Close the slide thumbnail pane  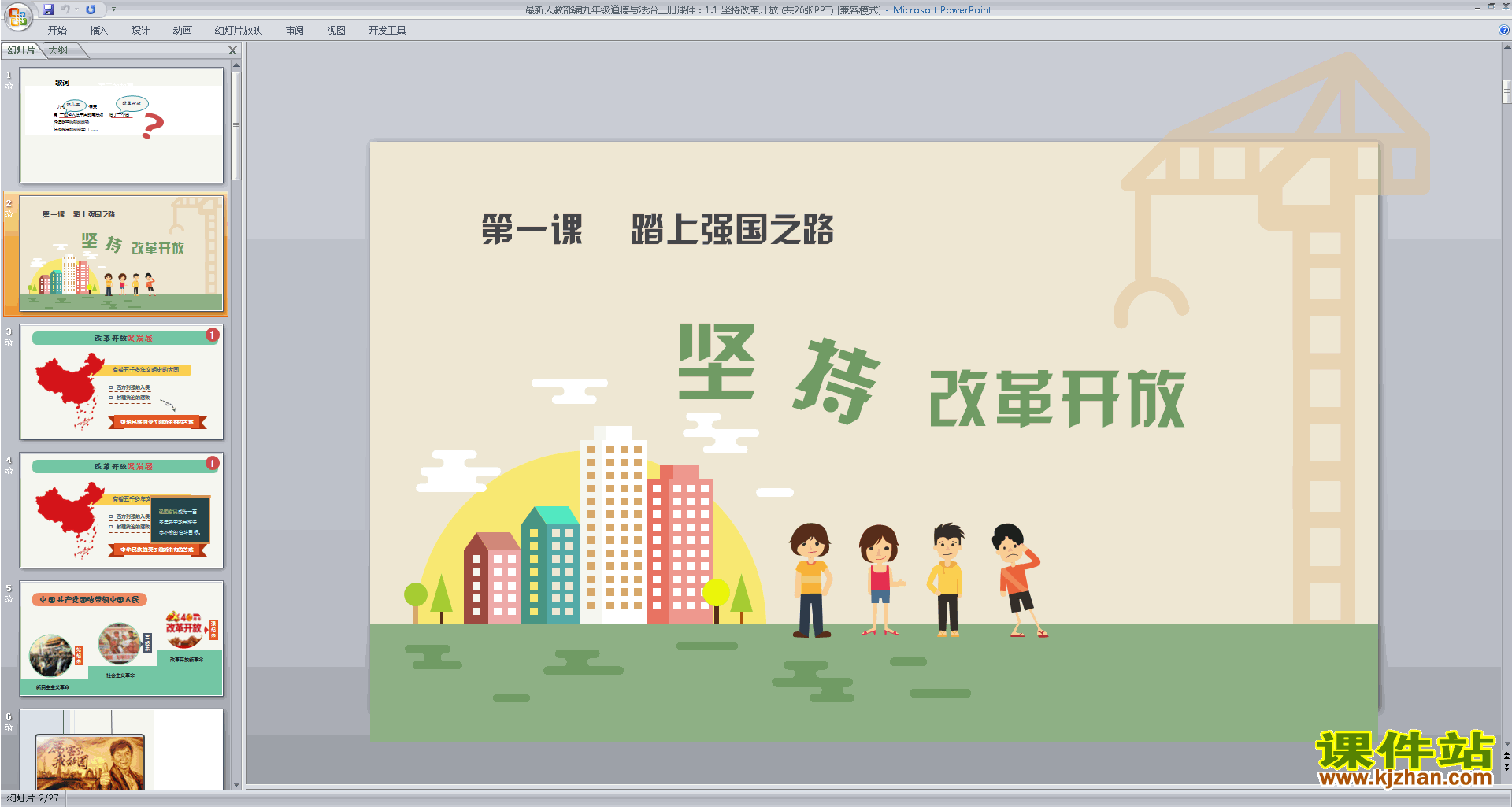coord(232,50)
